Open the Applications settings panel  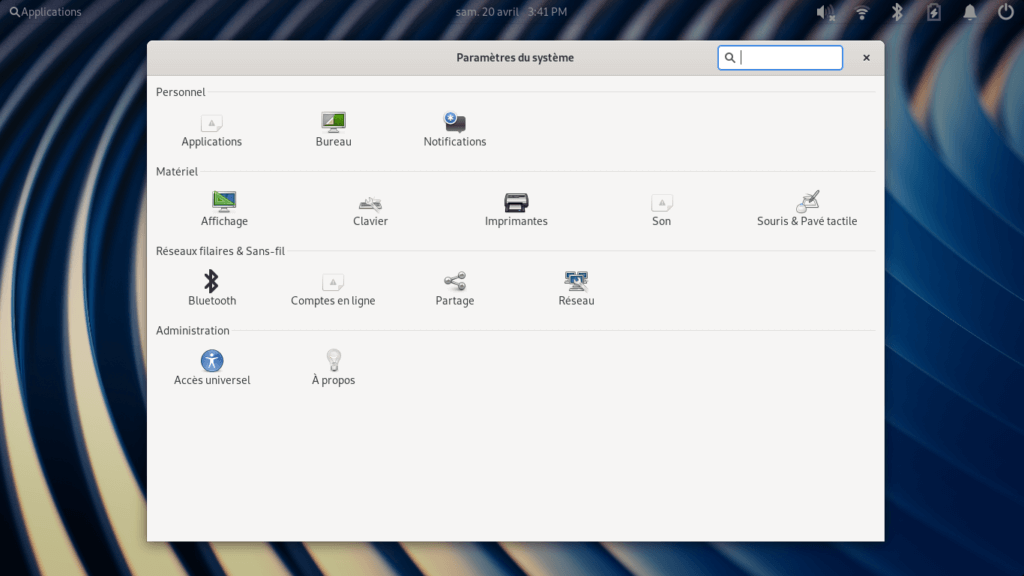(211, 131)
